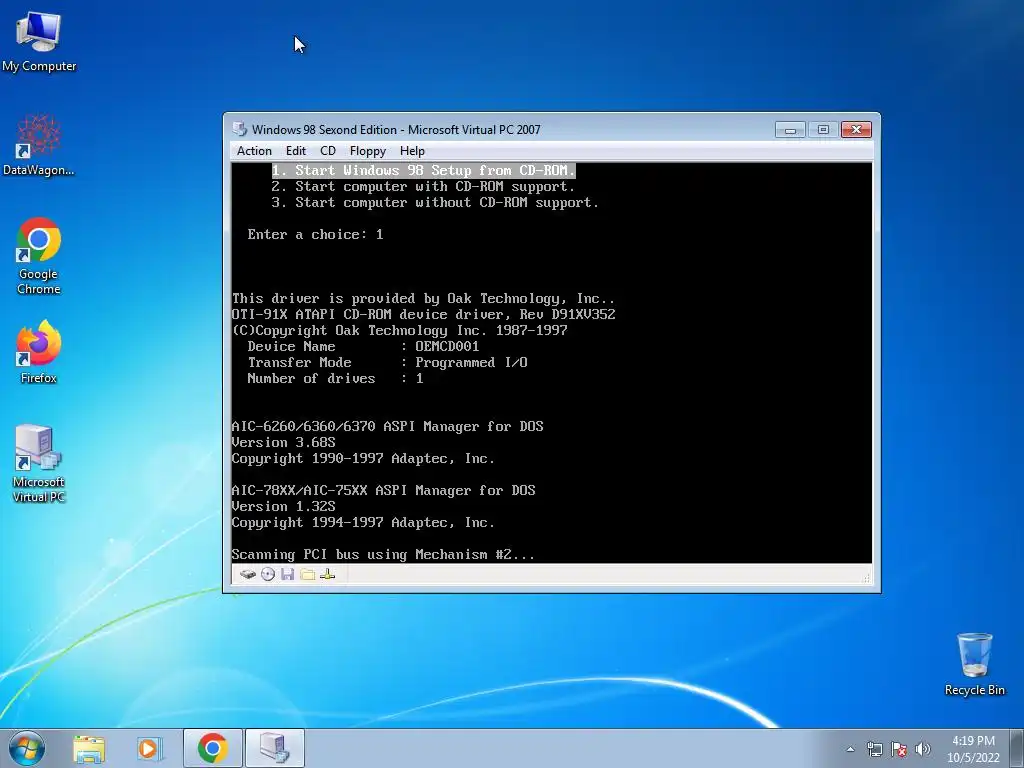Open the Windows Start menu

coord(26,748)
